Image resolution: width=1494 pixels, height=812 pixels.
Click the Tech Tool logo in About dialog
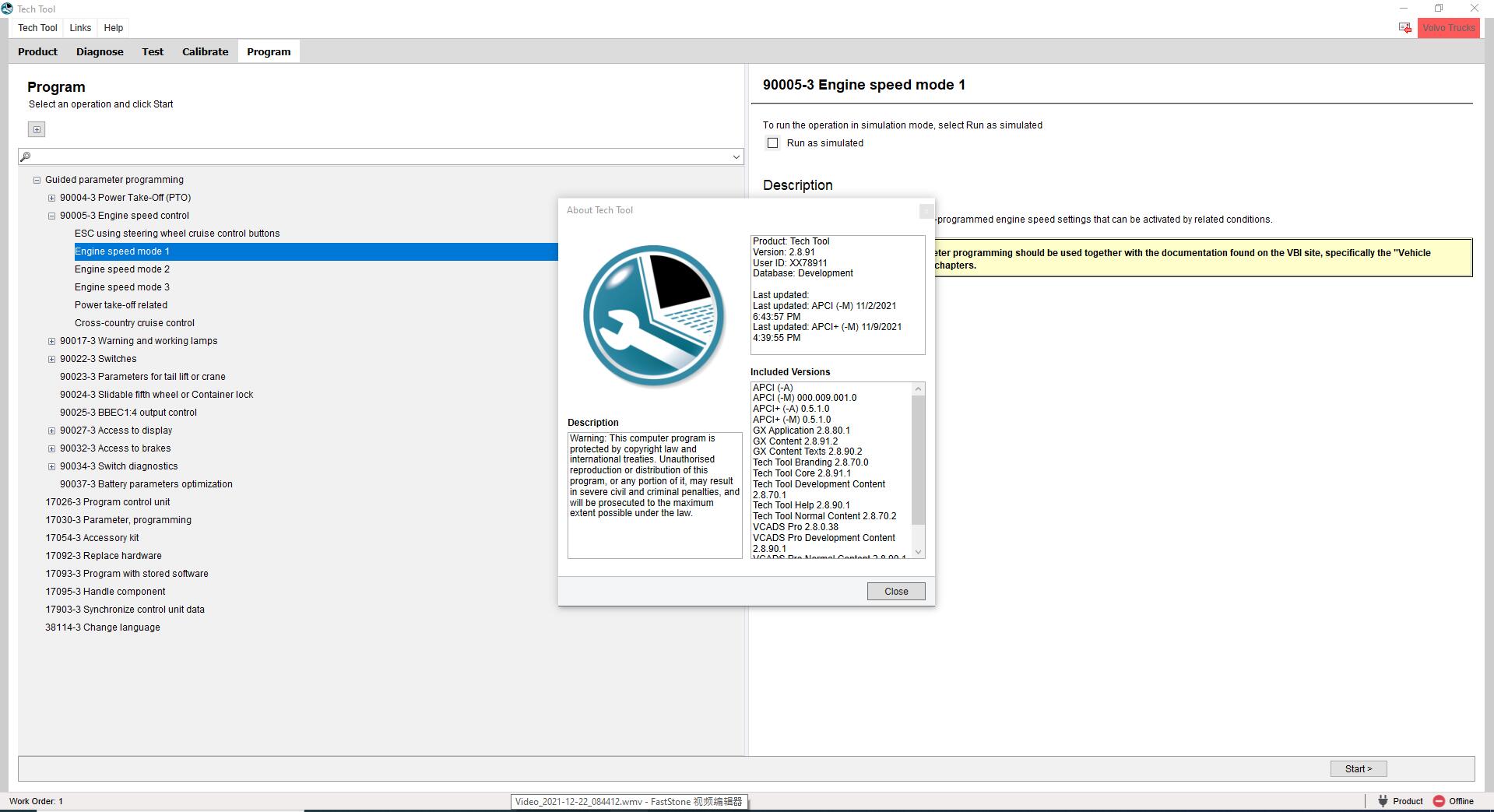653,316
